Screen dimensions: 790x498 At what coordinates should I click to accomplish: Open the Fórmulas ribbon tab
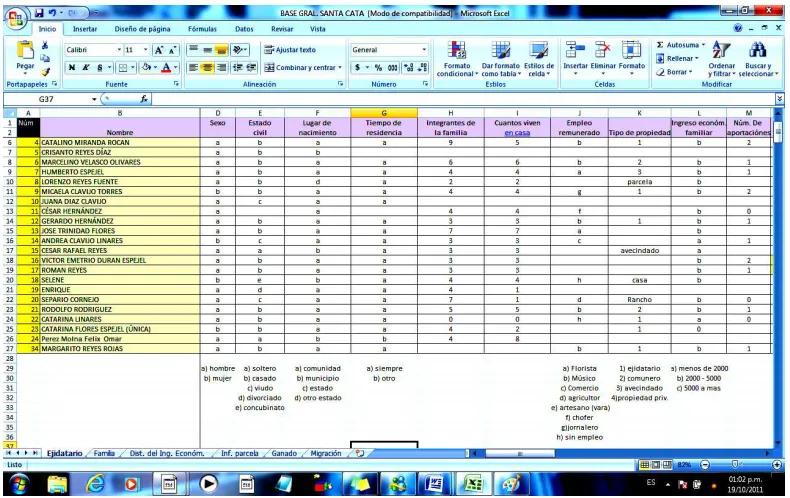coord(202,29)
